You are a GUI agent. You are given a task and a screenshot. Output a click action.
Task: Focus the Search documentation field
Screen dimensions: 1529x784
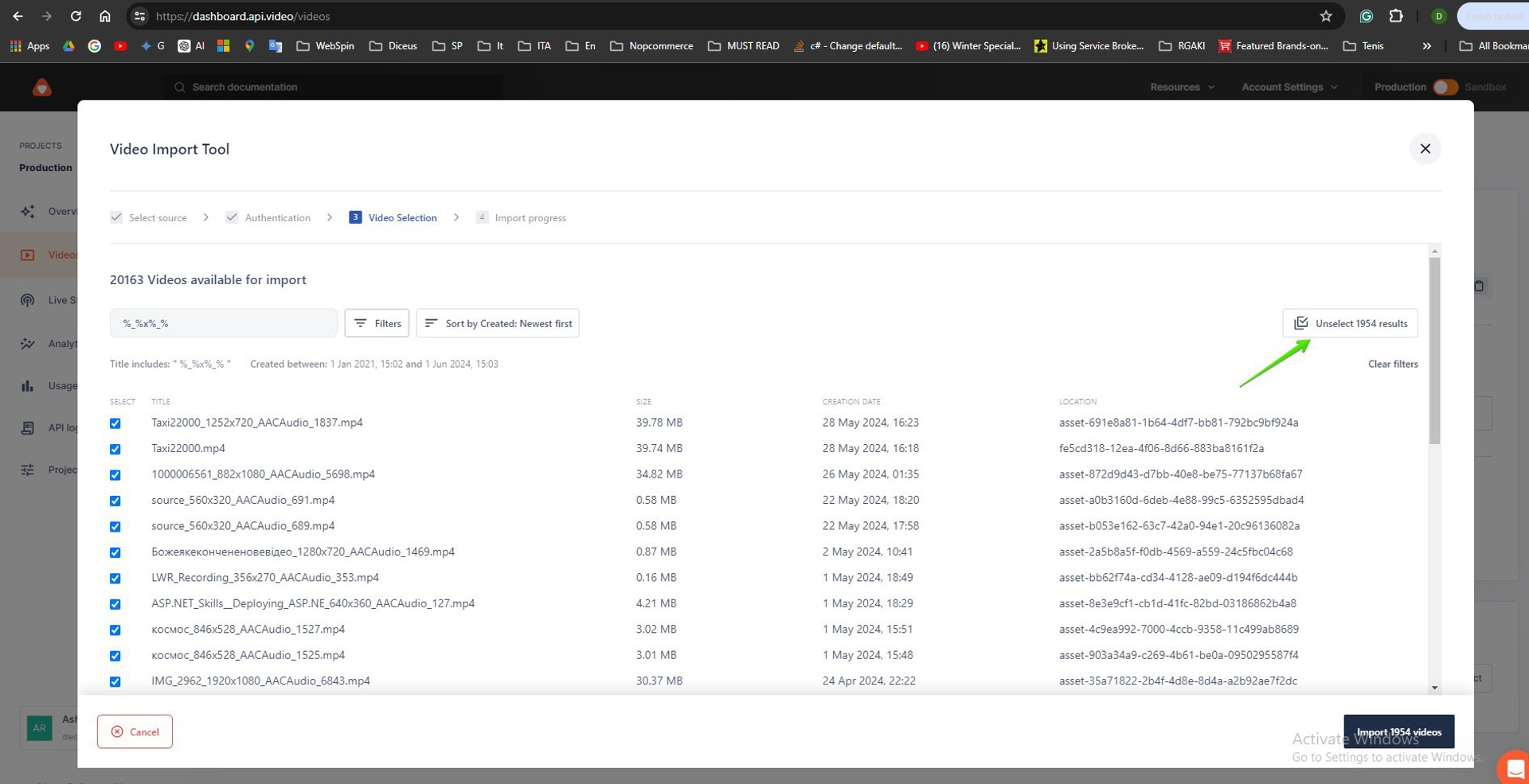[x=334, y=87]
